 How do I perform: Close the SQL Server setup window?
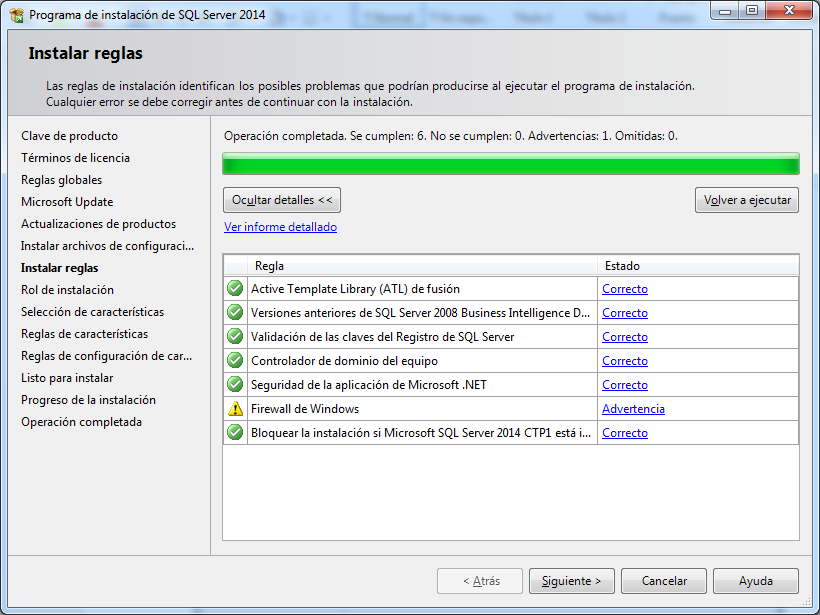[790, 11]
